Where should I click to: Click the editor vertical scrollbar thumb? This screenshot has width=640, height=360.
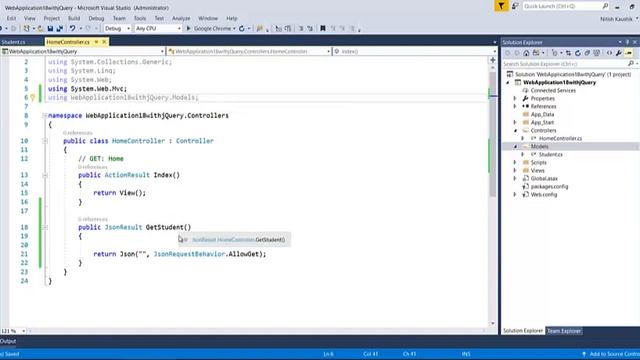point(493,135)
